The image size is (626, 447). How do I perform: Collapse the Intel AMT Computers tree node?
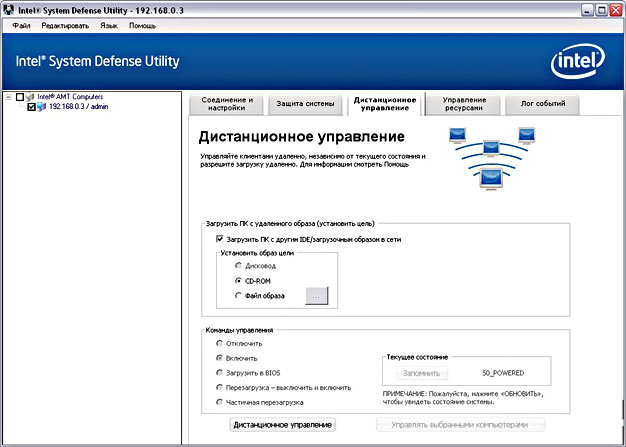(9, 97)
